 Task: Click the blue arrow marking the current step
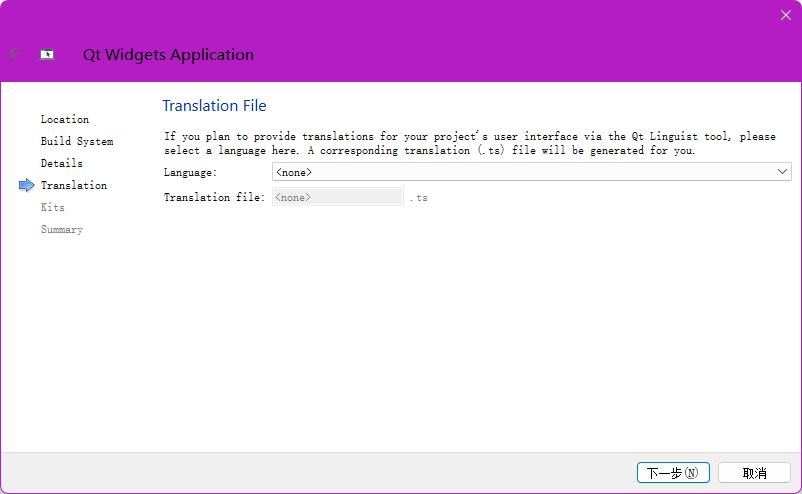click(26, 185)
